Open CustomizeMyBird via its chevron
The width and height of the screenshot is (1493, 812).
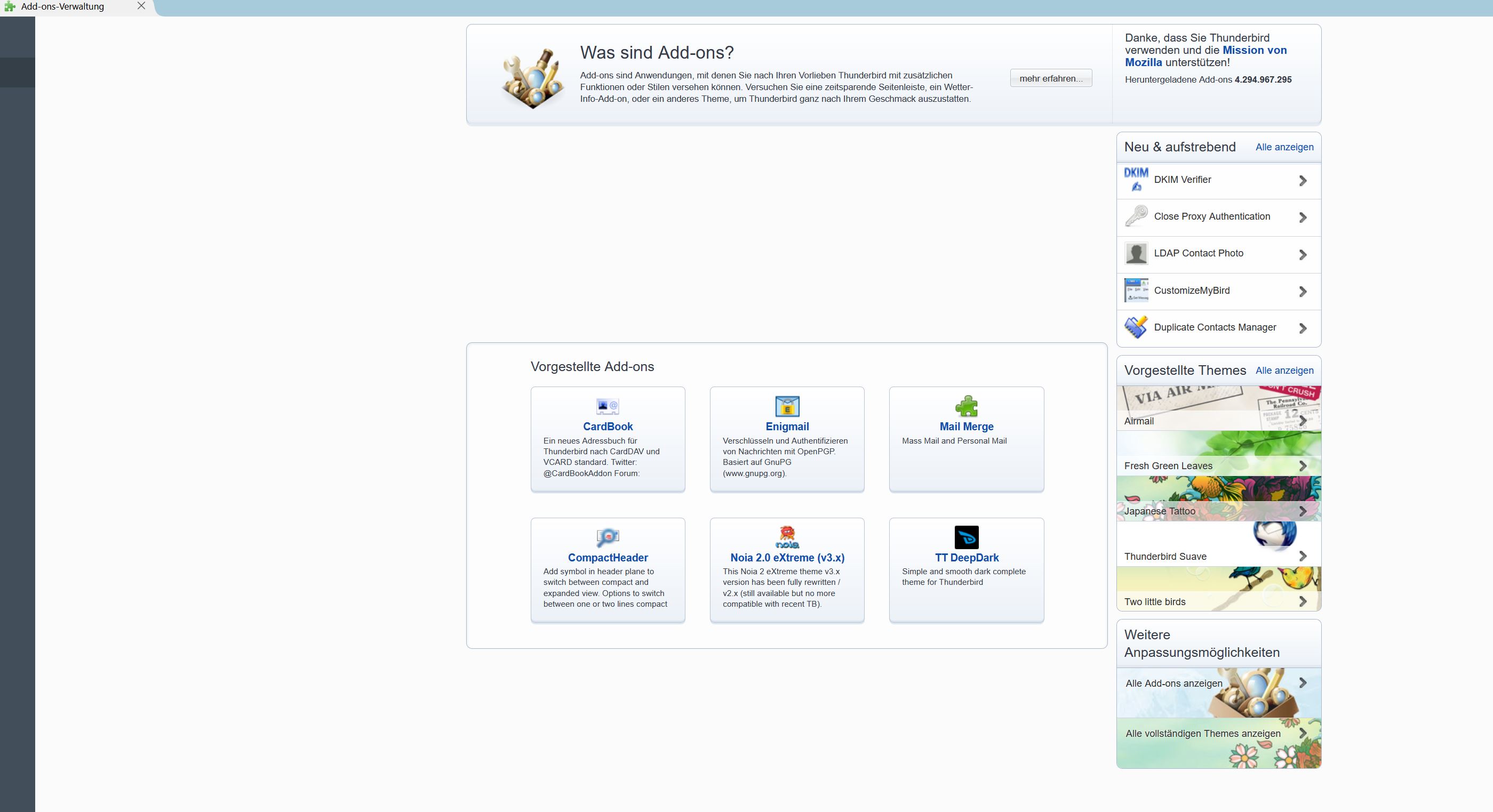(x=1303, y=291)
